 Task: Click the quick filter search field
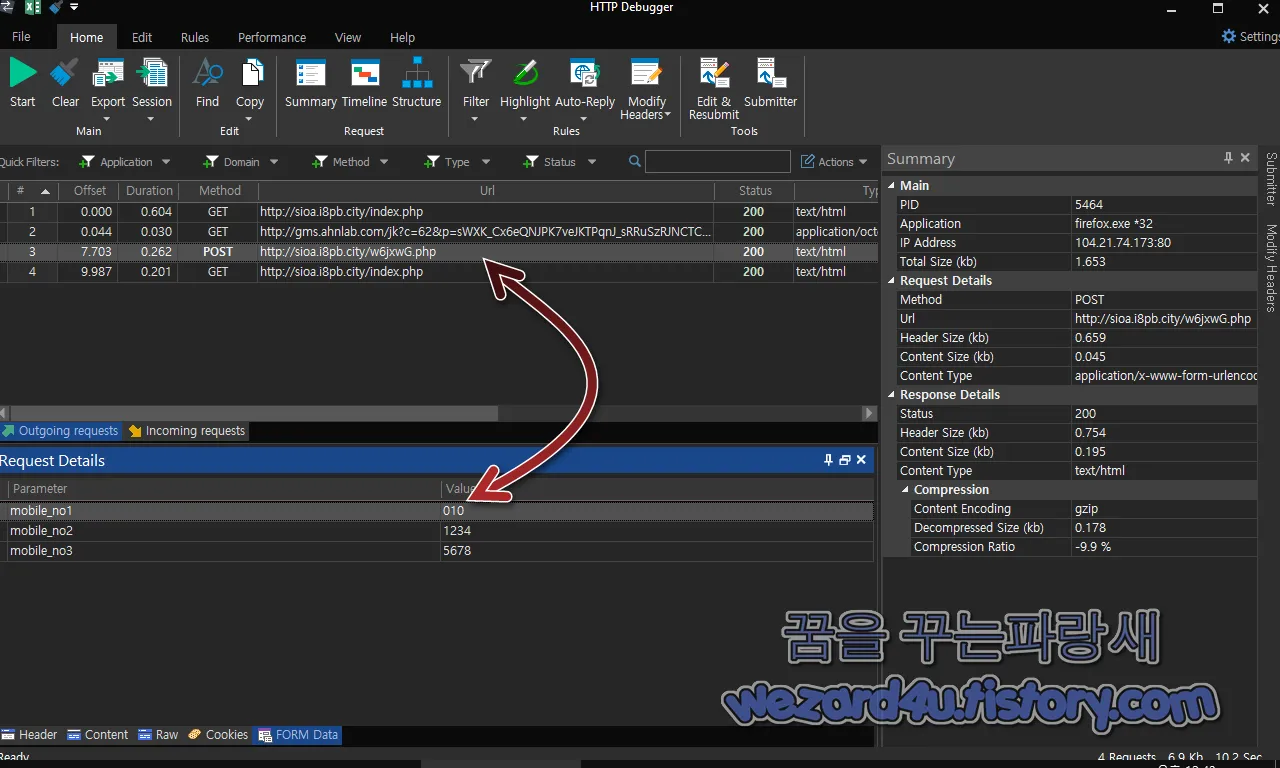(x=718, y=161)
